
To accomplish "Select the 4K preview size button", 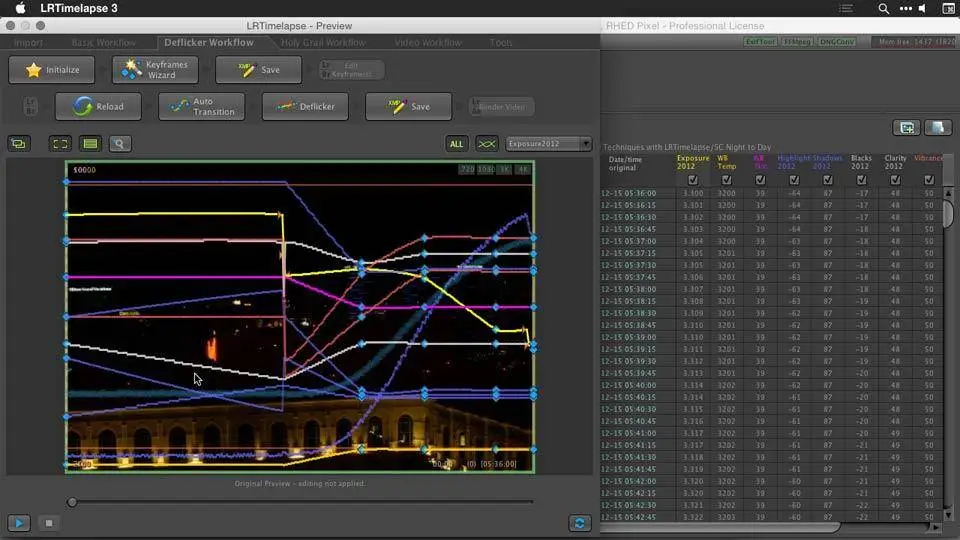I will 522,170.
